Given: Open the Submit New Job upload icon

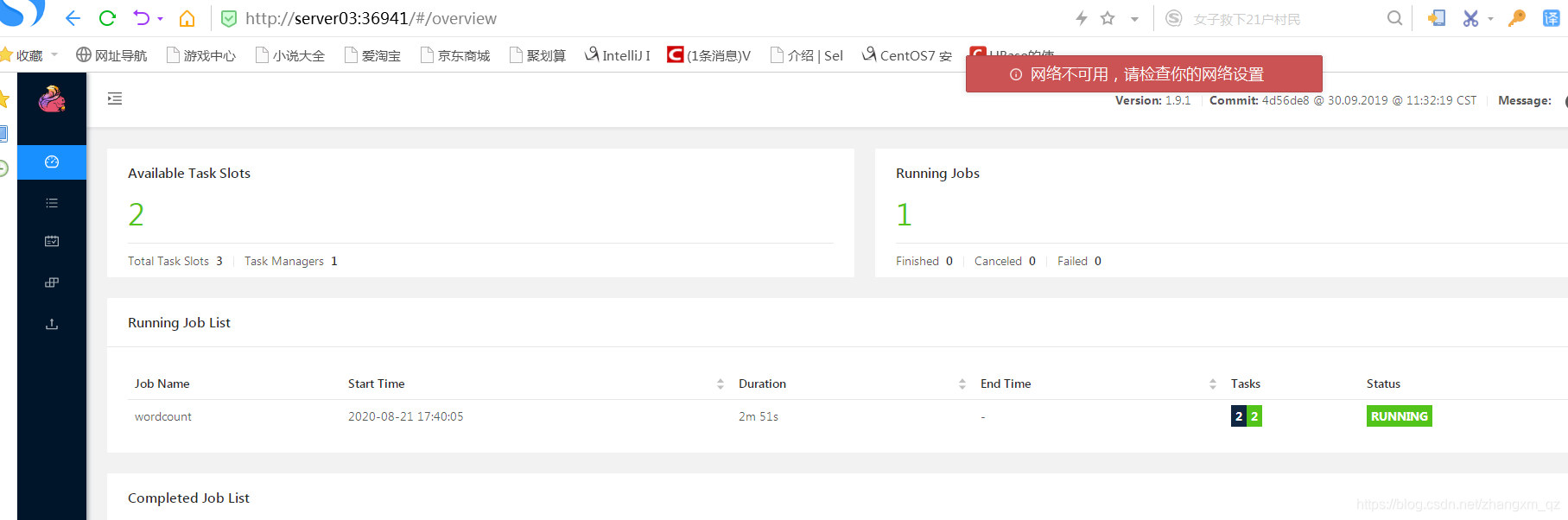Looking at the screenshot, I should (x=52, y=324).
